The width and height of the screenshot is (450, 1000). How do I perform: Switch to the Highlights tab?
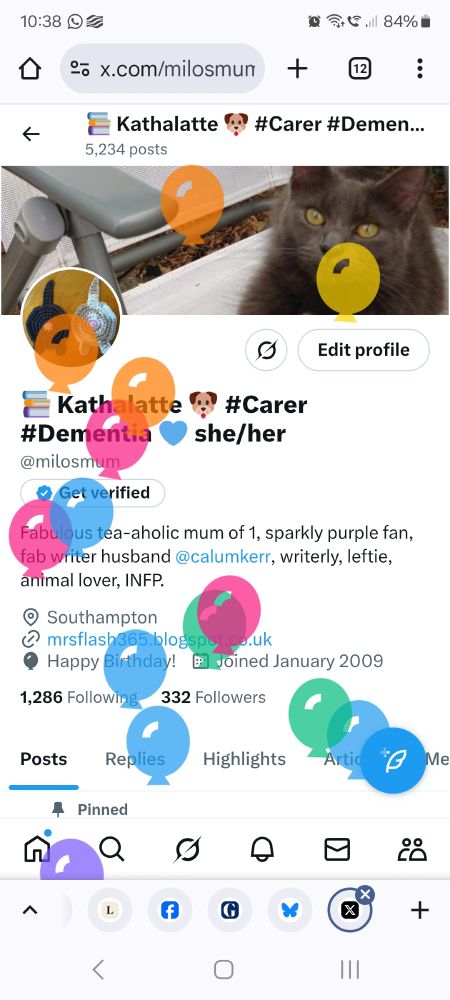(244, 759)
